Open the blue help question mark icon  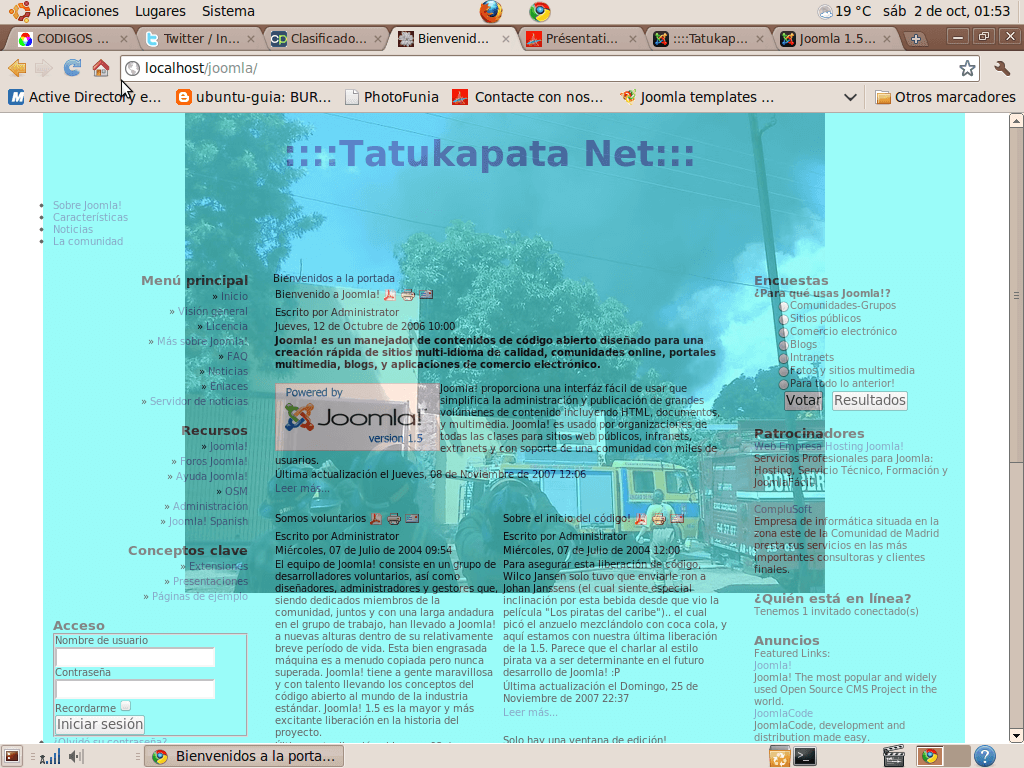click(985, 756)
